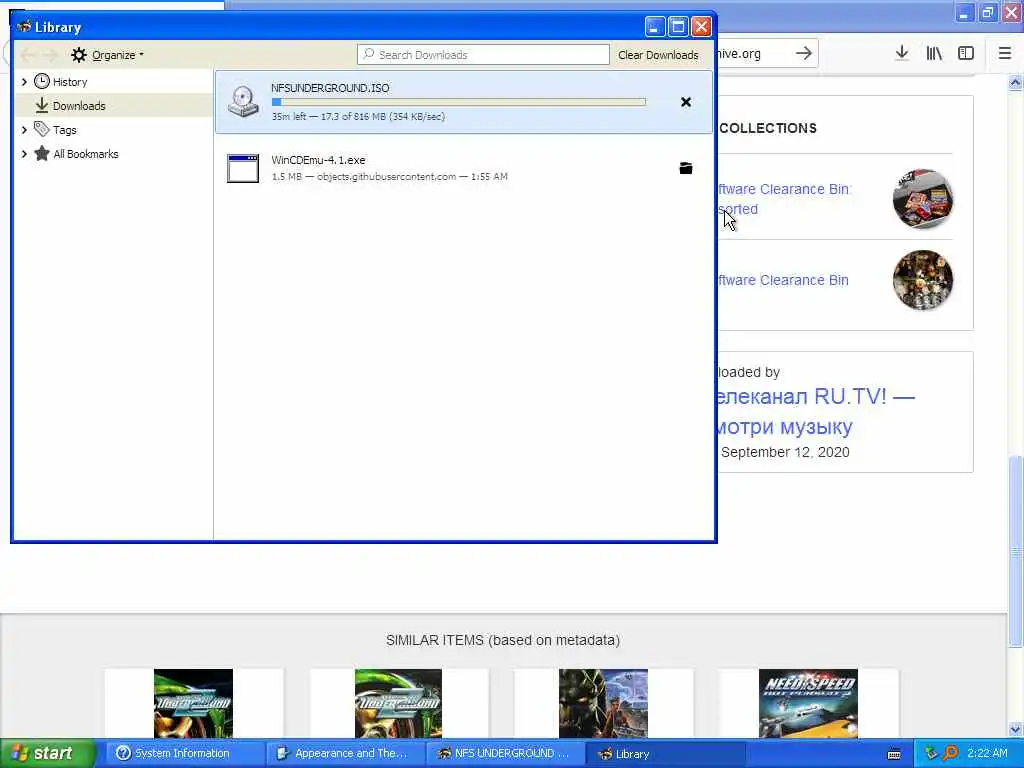Click the Library window title icon
1024x768 pixels.
[24, 27]
